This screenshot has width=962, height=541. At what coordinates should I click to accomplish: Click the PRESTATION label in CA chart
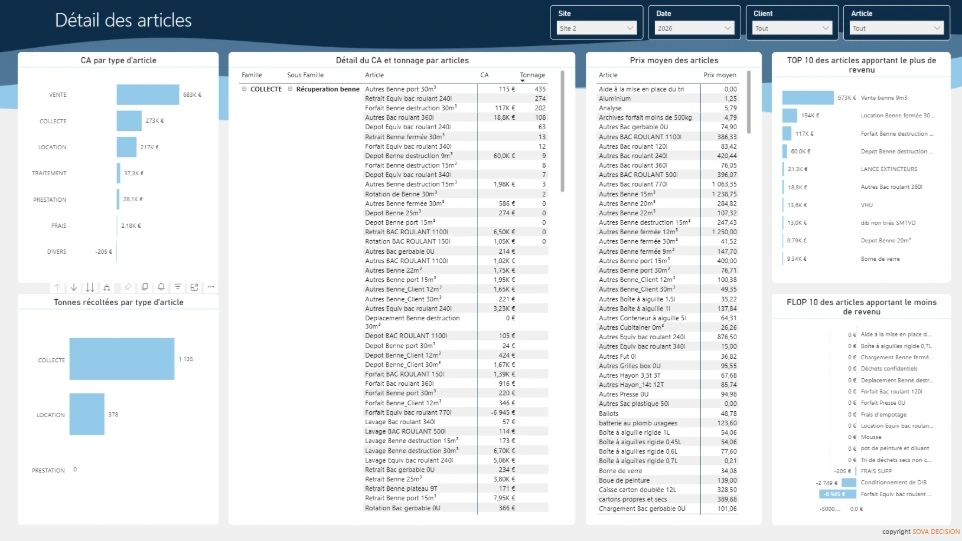tap(49, 199)
